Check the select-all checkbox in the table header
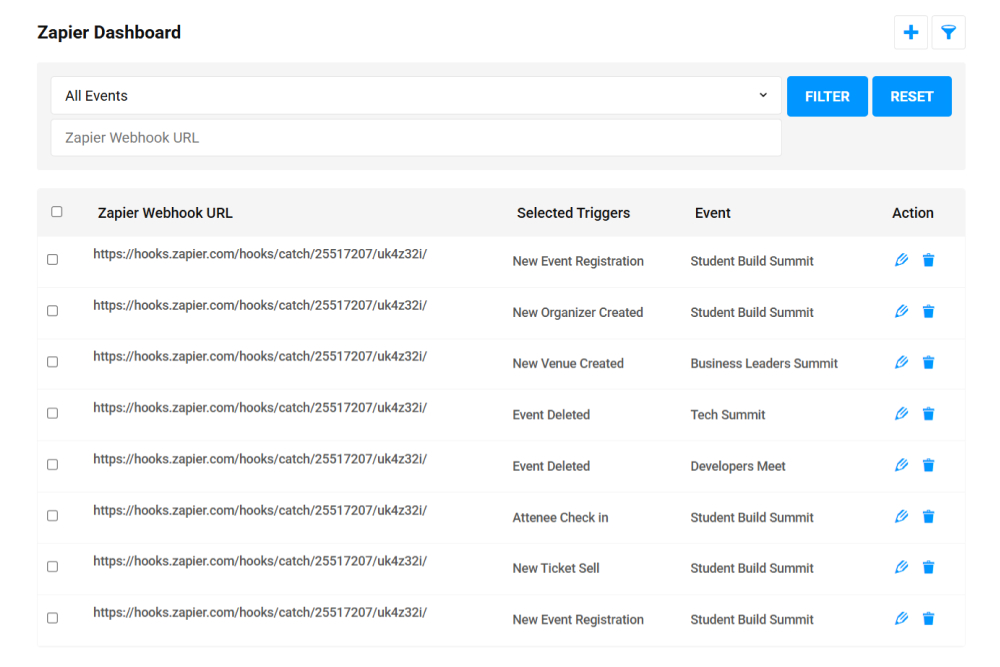 coord(57,211)
